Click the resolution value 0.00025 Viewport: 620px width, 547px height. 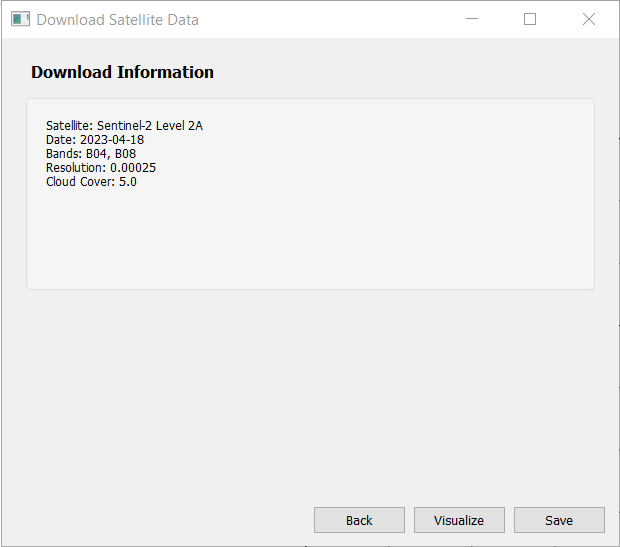pos(133,168)
